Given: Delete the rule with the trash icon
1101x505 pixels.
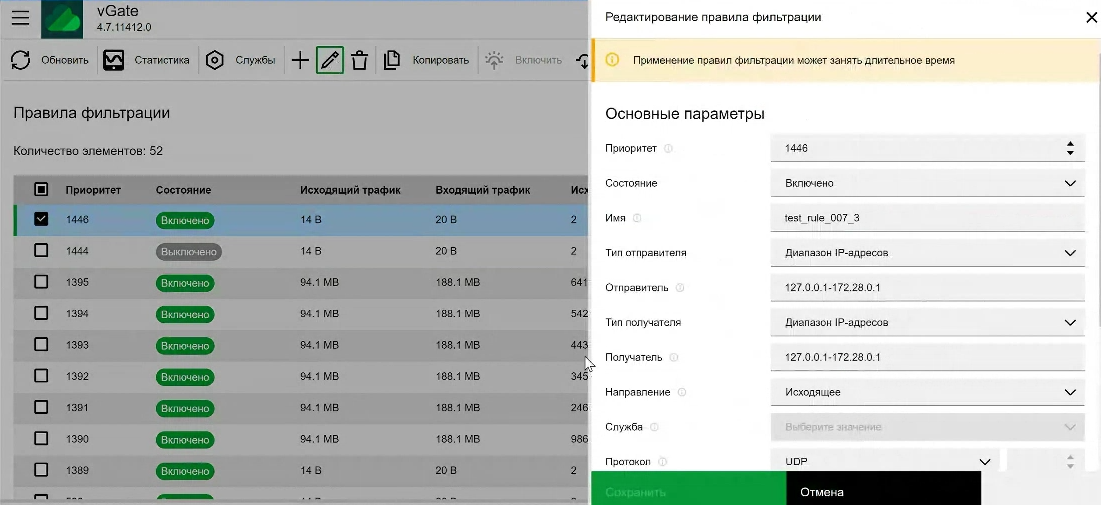Looking at the screenshot, I should point(360,60).
